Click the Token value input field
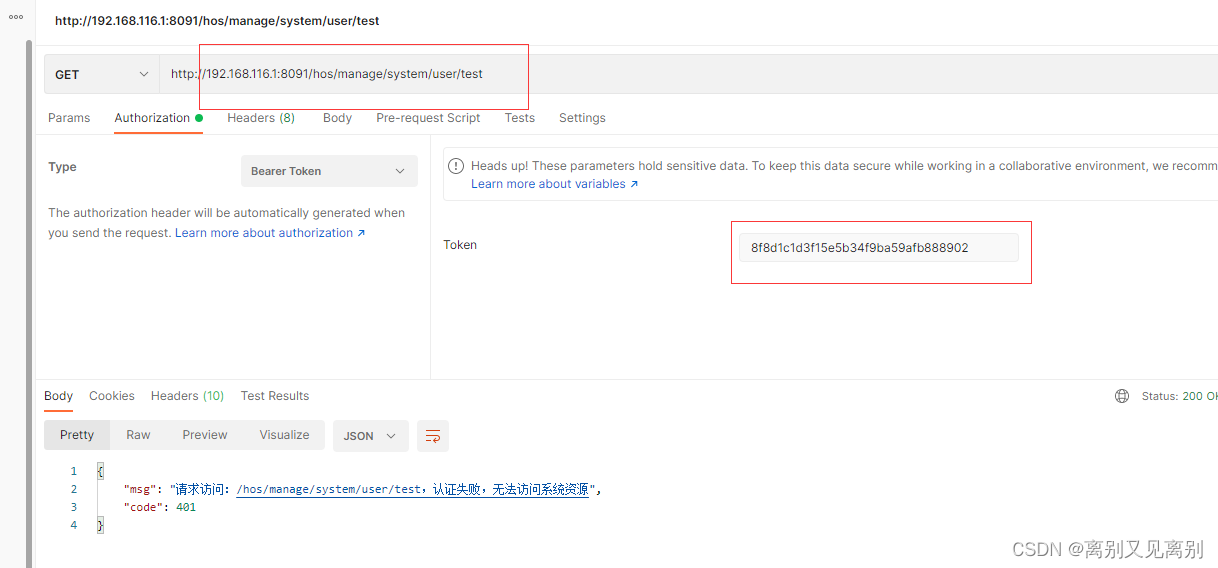This screenshot has width=1218, height=568. [x=878, y=248]
